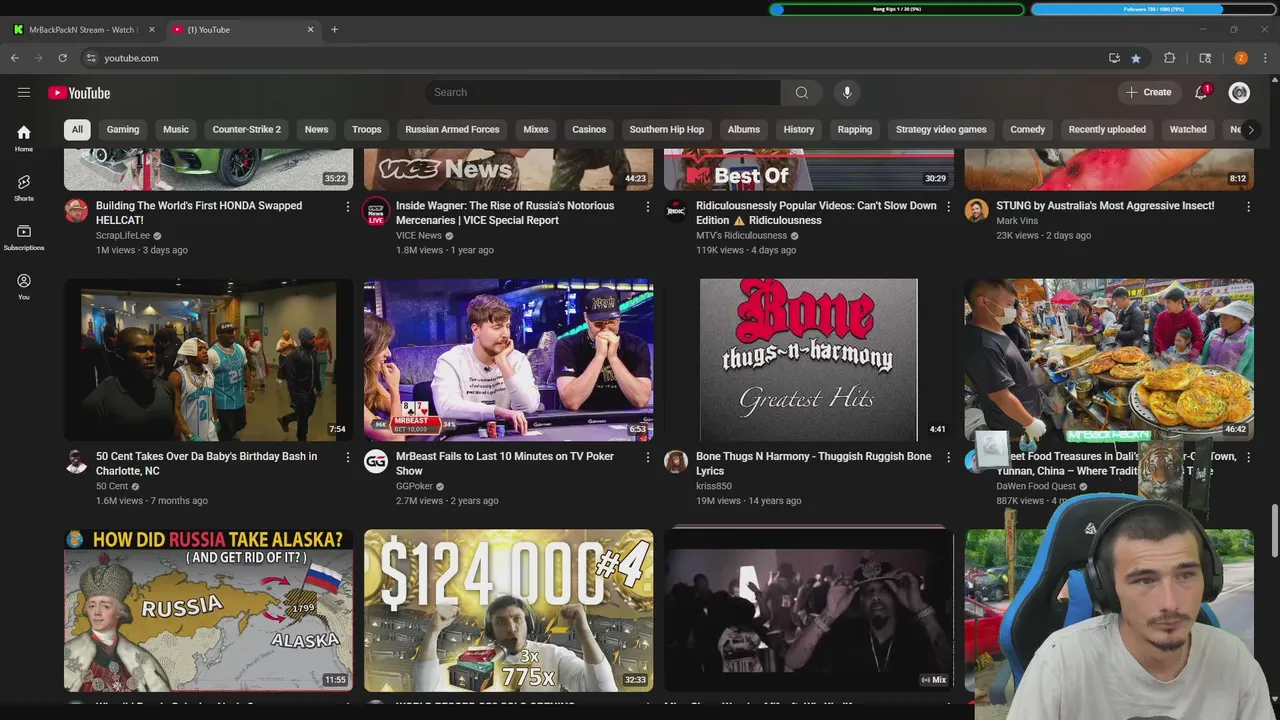Open Inside Wagner VICE Special Report title
This screenshot has width=1280, height=720.
pyautogui.click(x=505, y=213)
